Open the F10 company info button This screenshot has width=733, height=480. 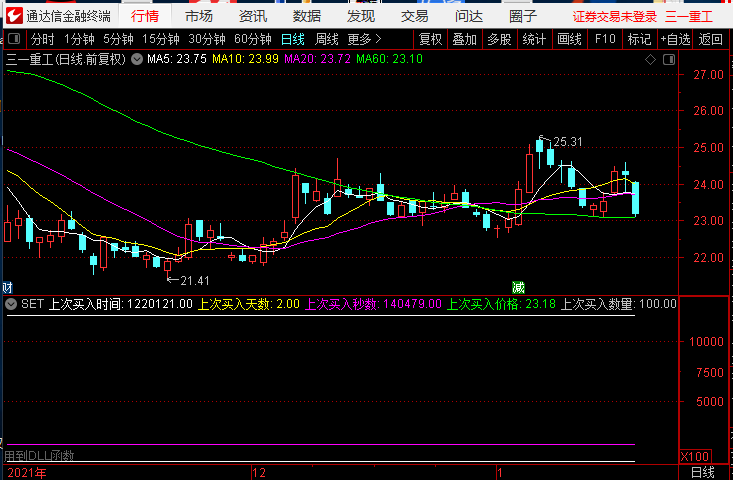[604, 40]
